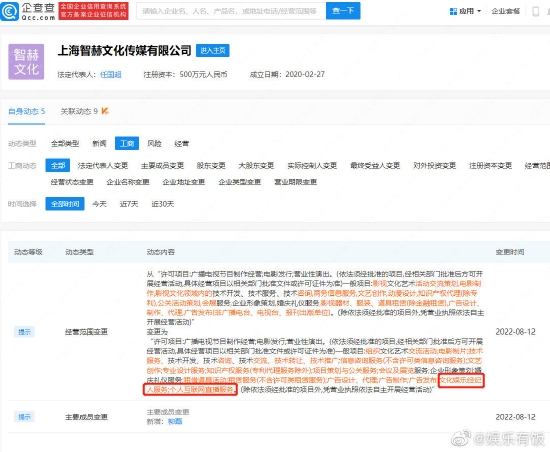Select 今天 time filter
Screen dimensions: 550x452
pyautogui.click(x=99, y=204)
